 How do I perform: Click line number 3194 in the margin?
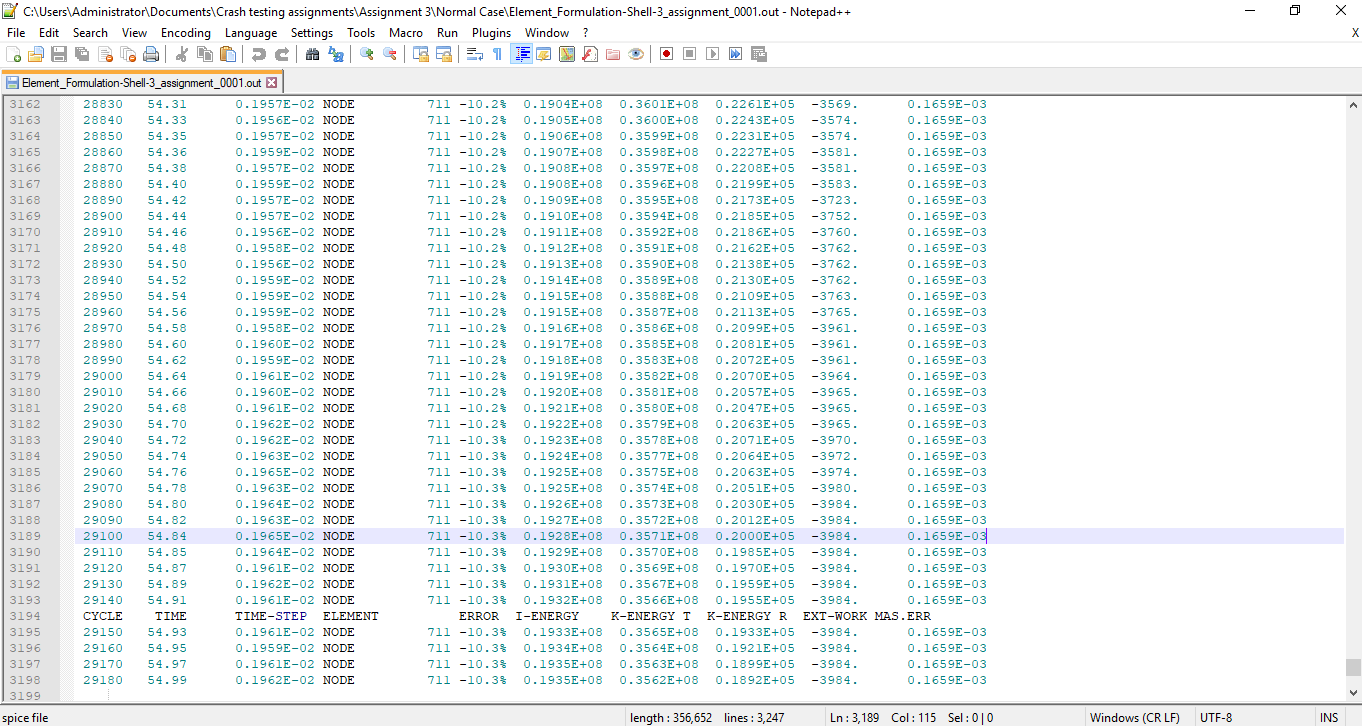click(x=26, y=616)
